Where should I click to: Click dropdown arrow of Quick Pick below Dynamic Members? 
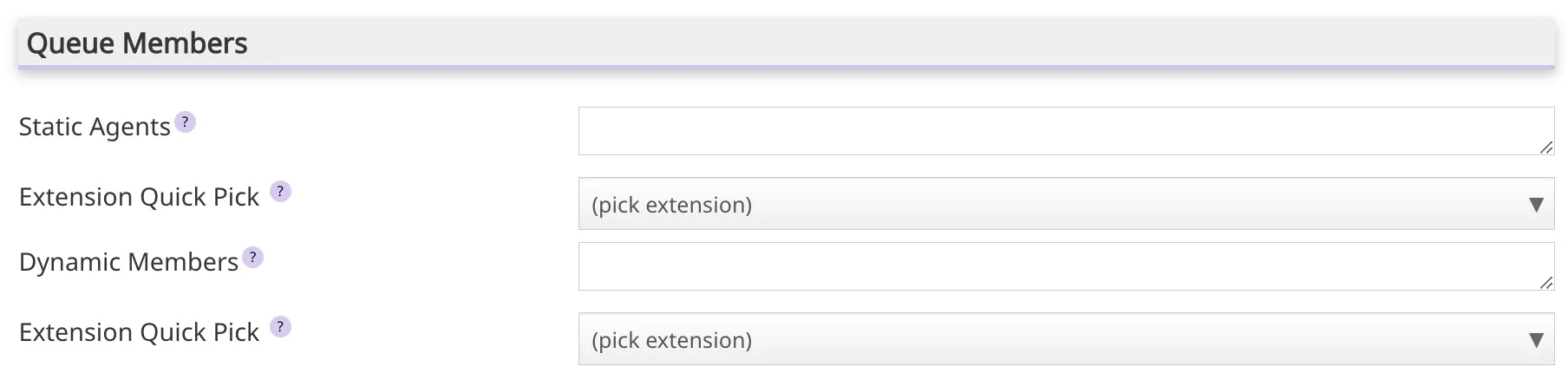tap(1536, 340)
